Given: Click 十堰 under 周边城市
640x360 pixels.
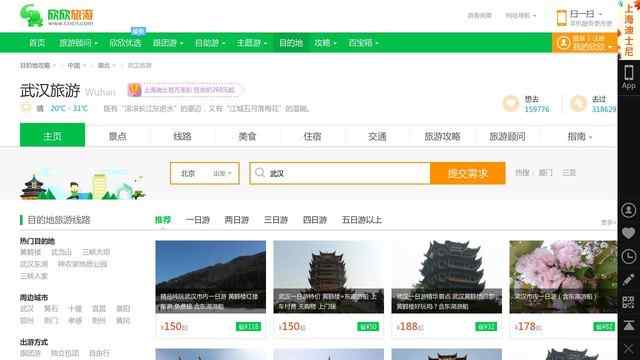Looking at the screenshot, I should point(75,309).
